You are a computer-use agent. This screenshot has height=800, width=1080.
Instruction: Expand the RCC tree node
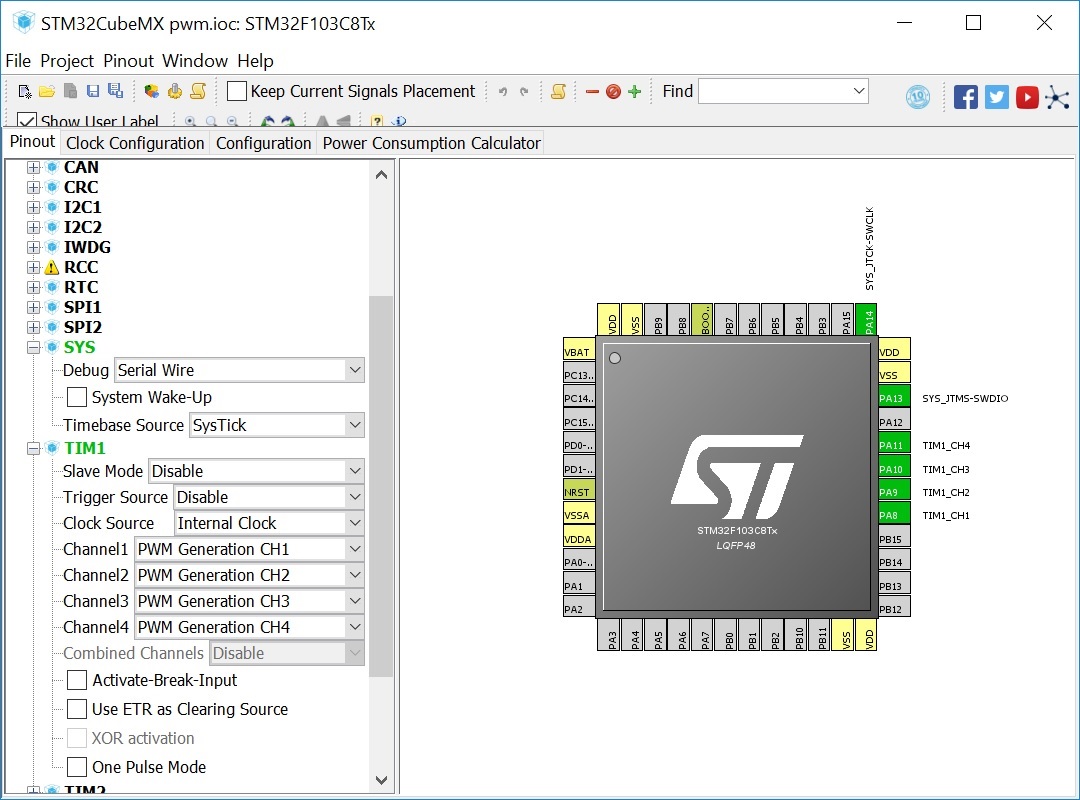point(33,267)
